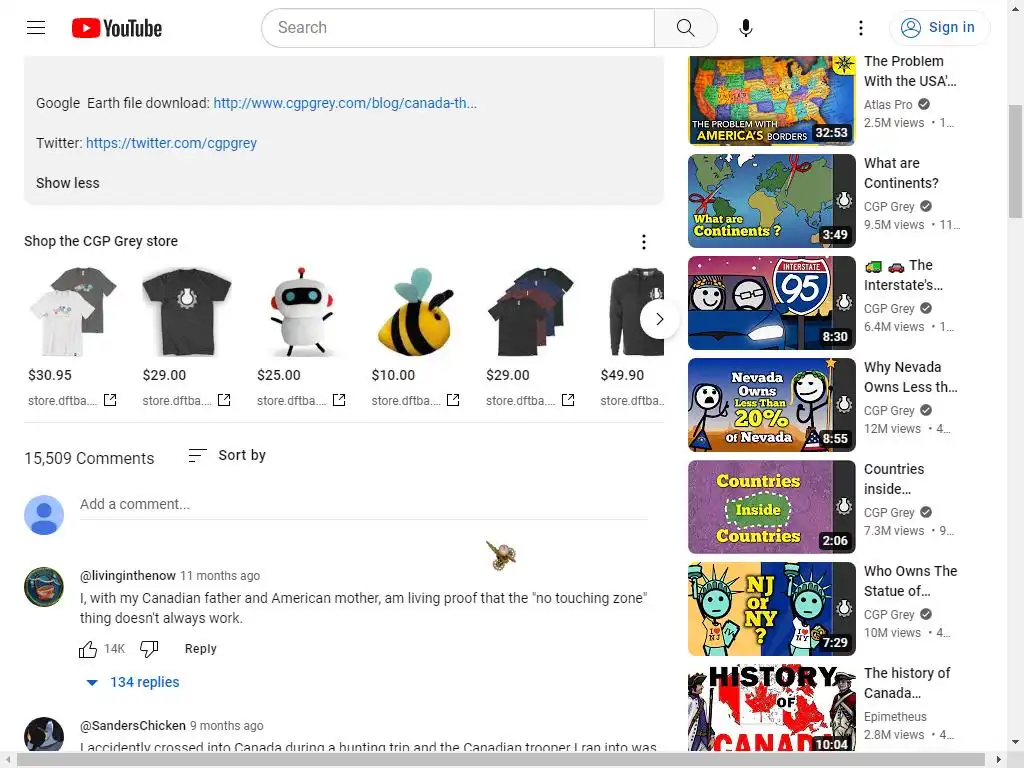This screenshot has width=1024, height=768.
Task: Dislike @livinginthenow's comment
Action: click(x=149, y=649)
